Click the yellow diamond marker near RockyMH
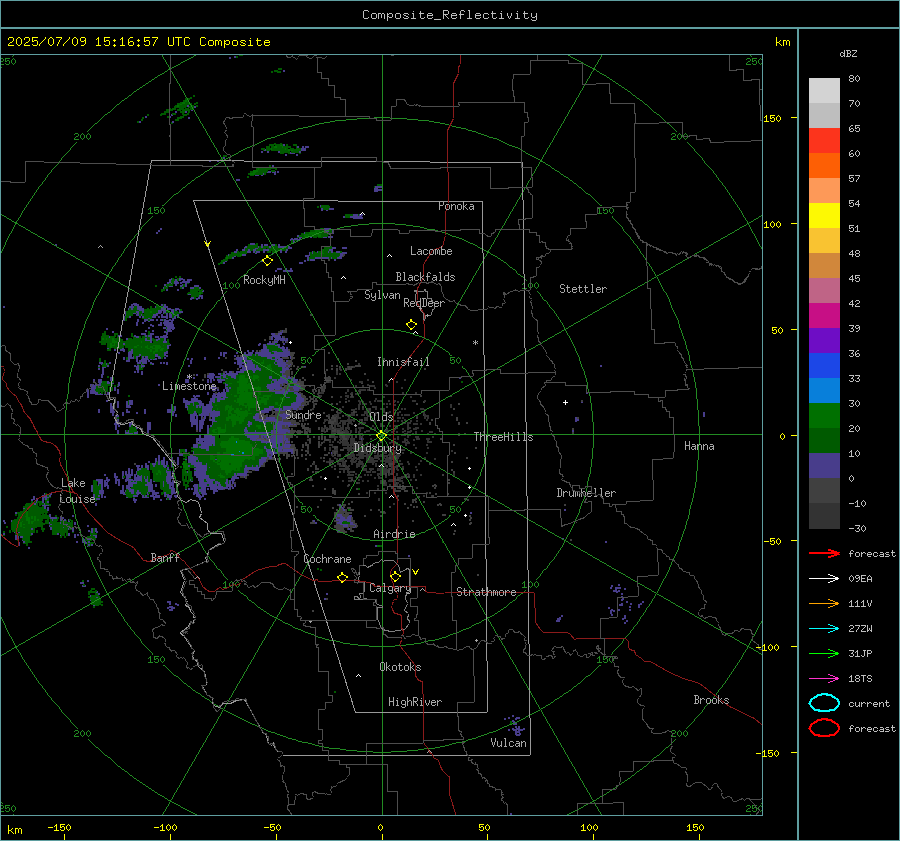Screen dimensions: 900x841 267,261
